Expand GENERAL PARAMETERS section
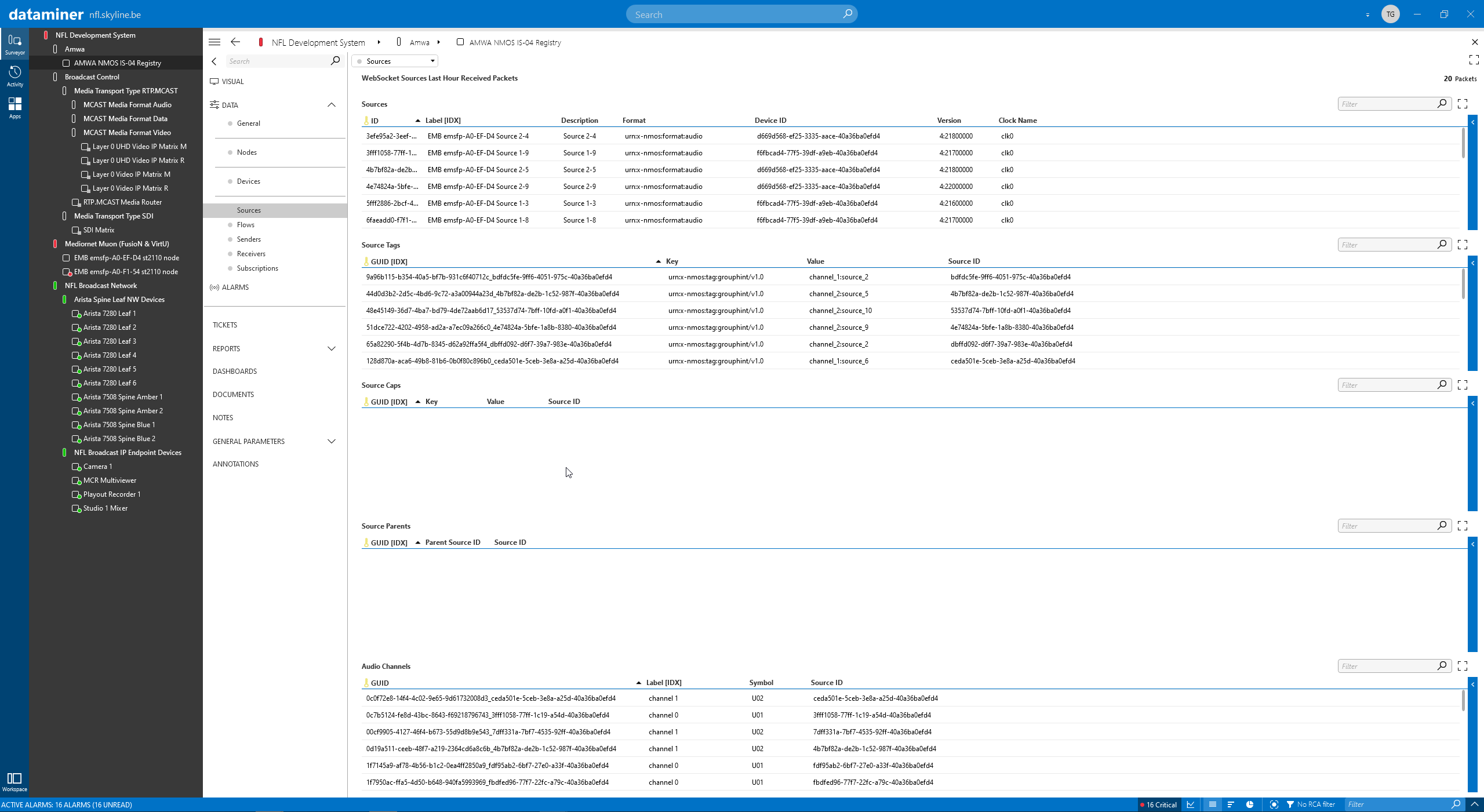This screenshot has width=1484, height=812. pos(332,442)
